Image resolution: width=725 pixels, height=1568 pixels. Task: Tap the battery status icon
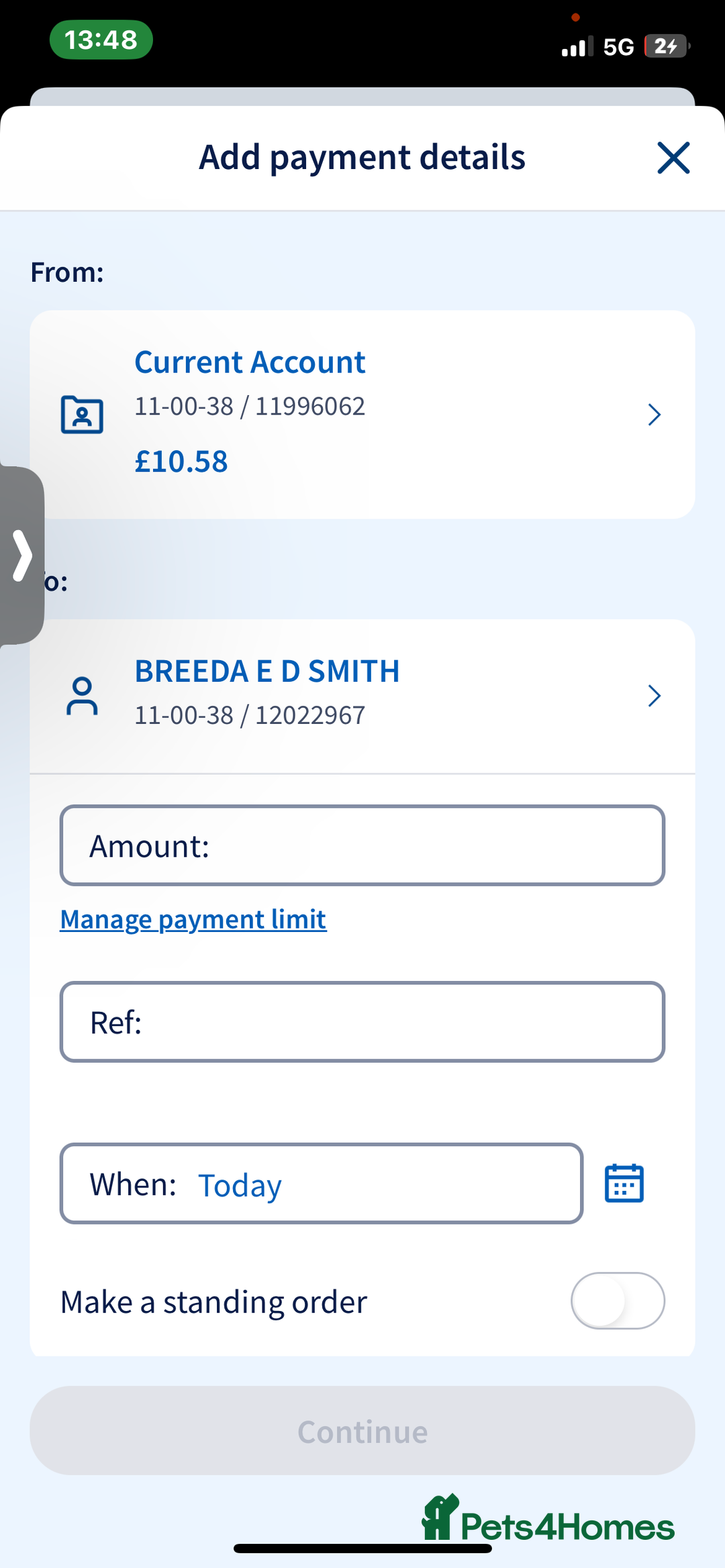coord(666,46)
